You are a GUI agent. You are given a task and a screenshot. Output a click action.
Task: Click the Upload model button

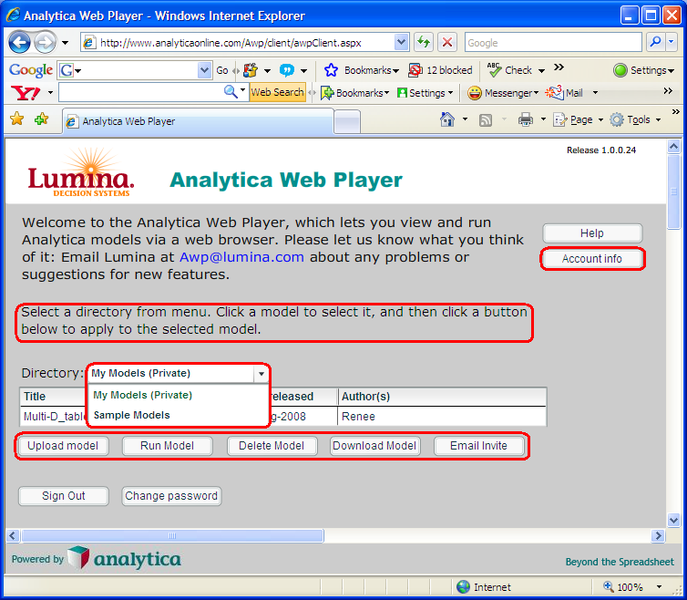(x=63, y=446)
